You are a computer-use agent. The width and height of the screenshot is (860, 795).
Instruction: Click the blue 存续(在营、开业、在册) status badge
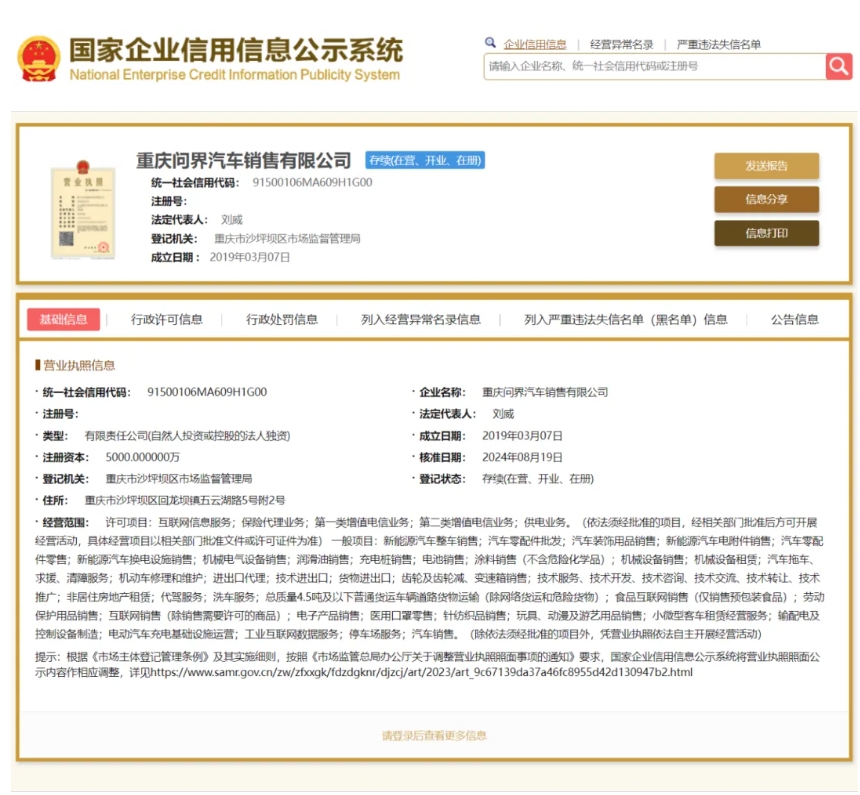[425, 160]
